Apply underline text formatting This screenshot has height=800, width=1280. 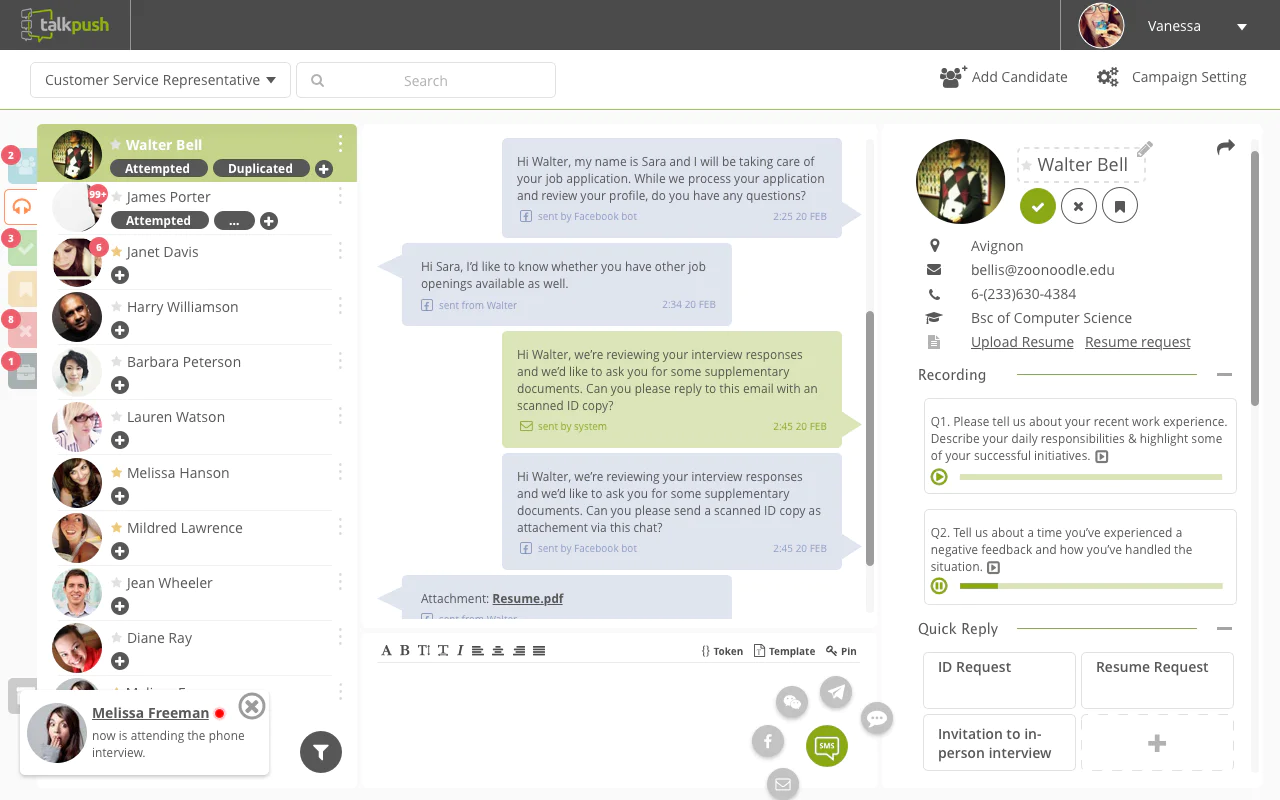(443, 651)
